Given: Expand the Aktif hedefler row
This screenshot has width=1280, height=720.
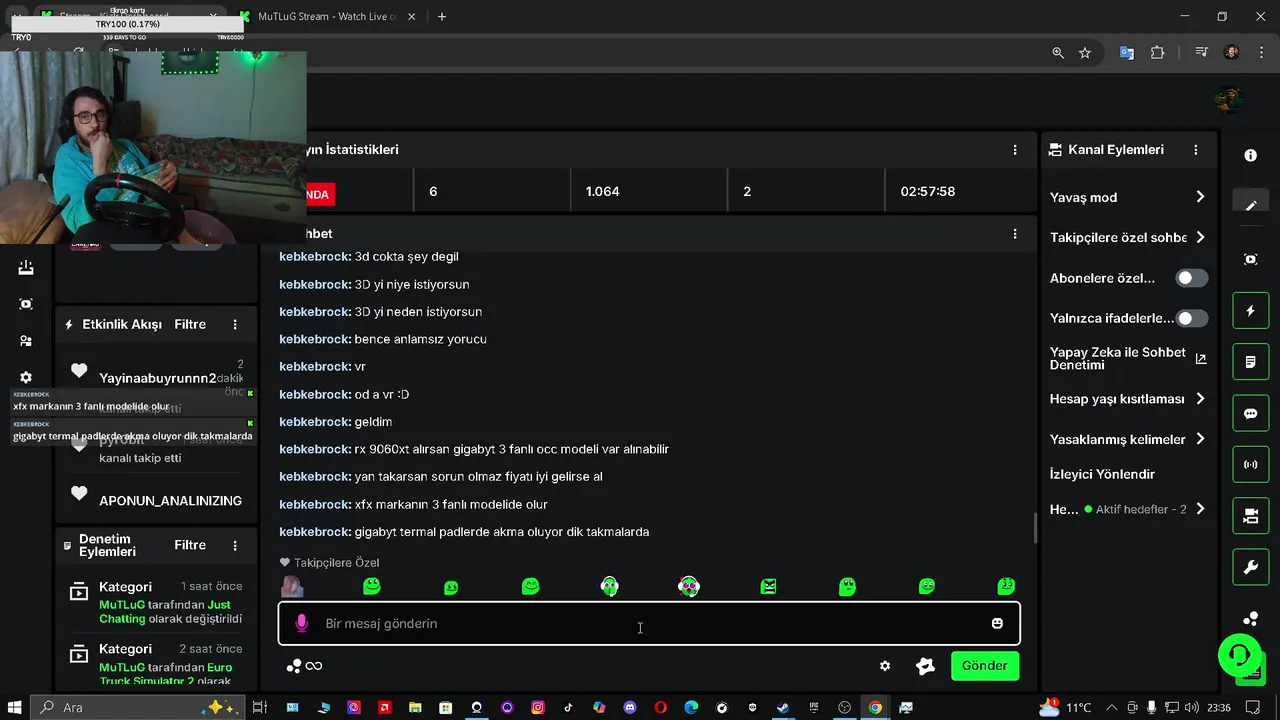Looking at the screenshot, I should coord(1128,509).
